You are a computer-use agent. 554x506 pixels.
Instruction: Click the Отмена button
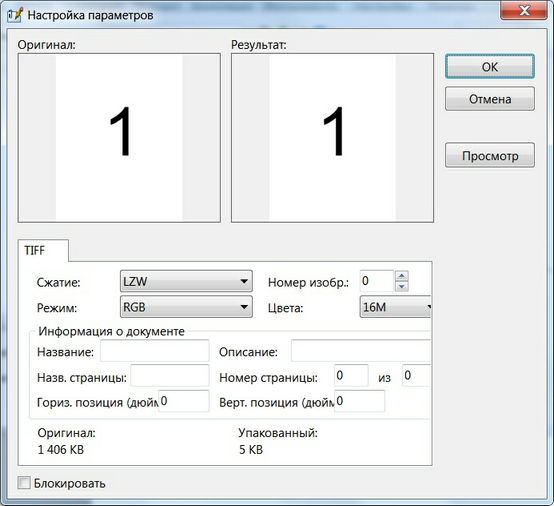pyautogui.click(x=490, y=99)
